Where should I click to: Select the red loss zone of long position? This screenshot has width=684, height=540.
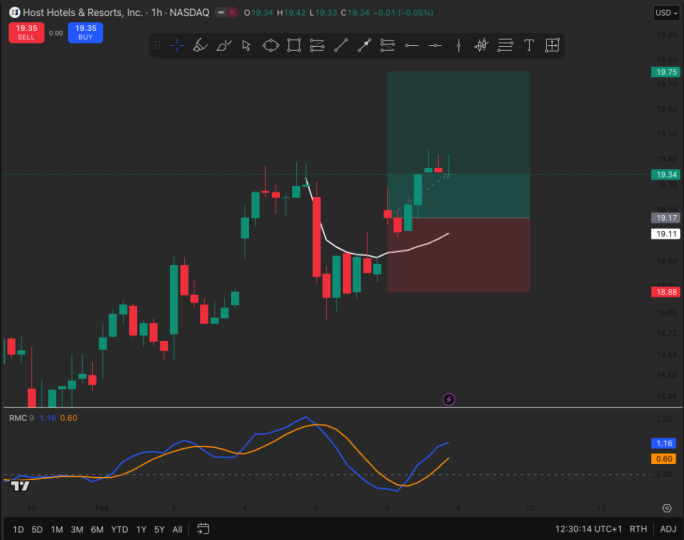tap(458, 255)
